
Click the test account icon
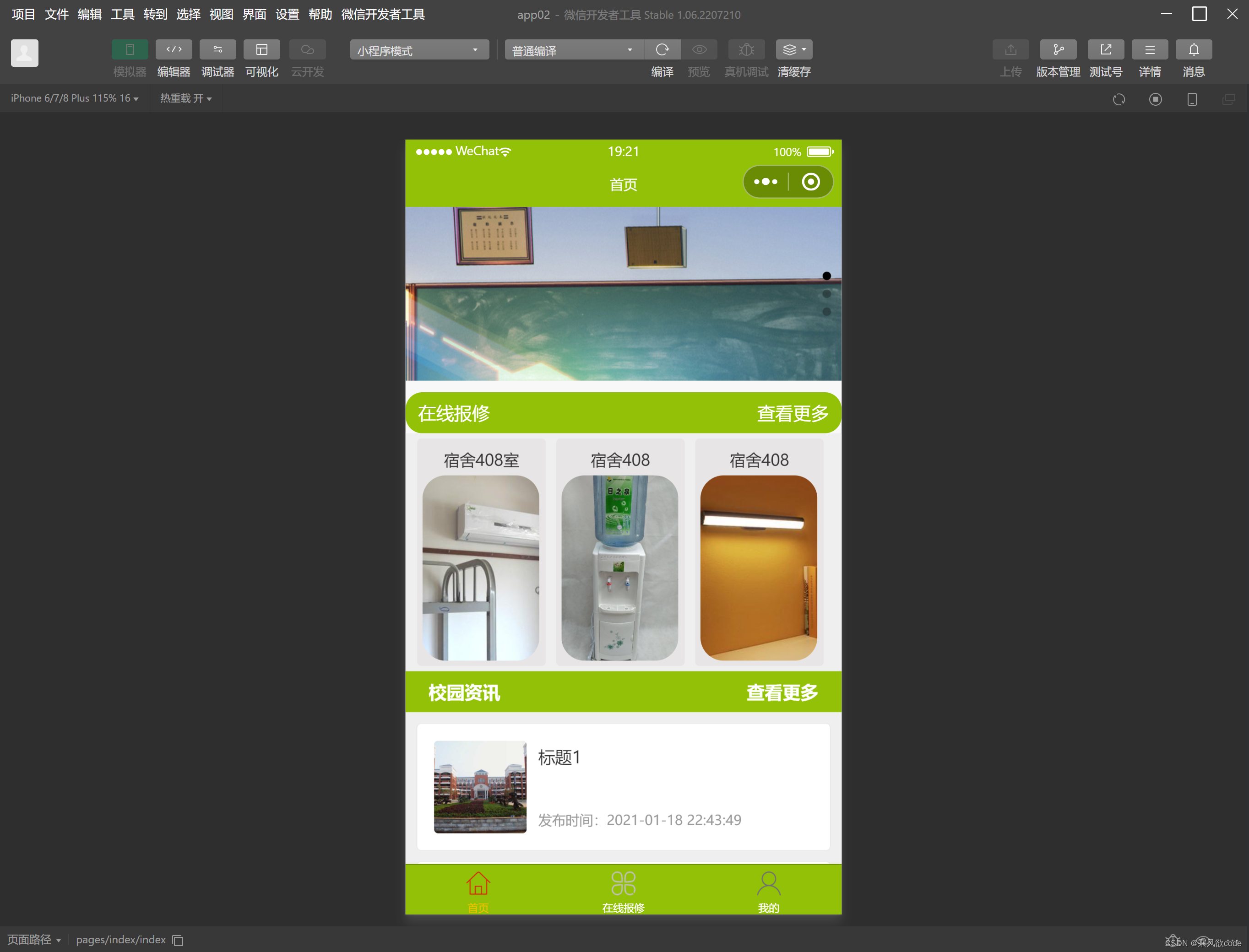[x=1105, y=50]
